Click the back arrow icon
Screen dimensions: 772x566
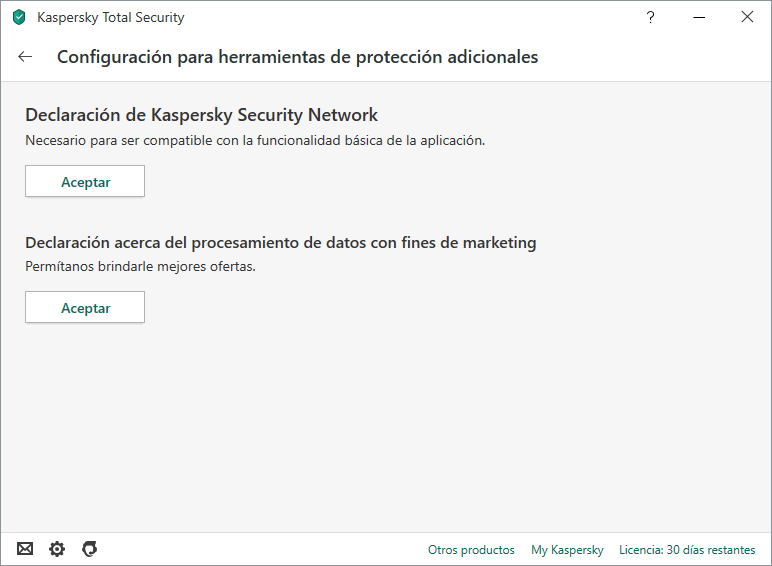[25, 57]
